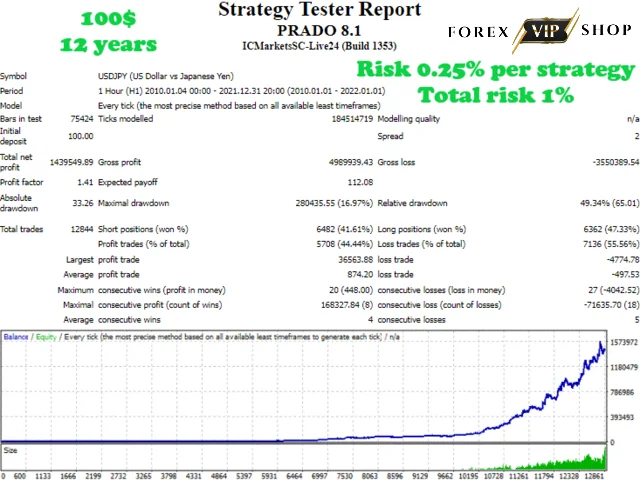Viewport: 640px width, 480px height.
Task: Click Expected payoff value 112.08
Action: pos(360,182)
